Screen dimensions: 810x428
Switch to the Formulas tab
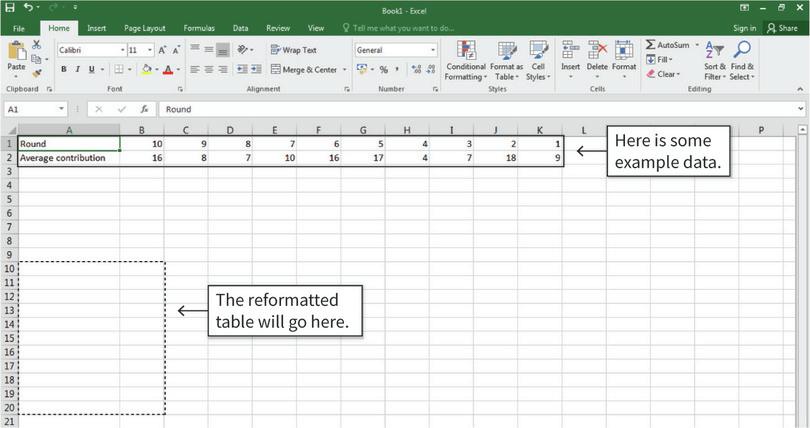(x=199, y=28)
